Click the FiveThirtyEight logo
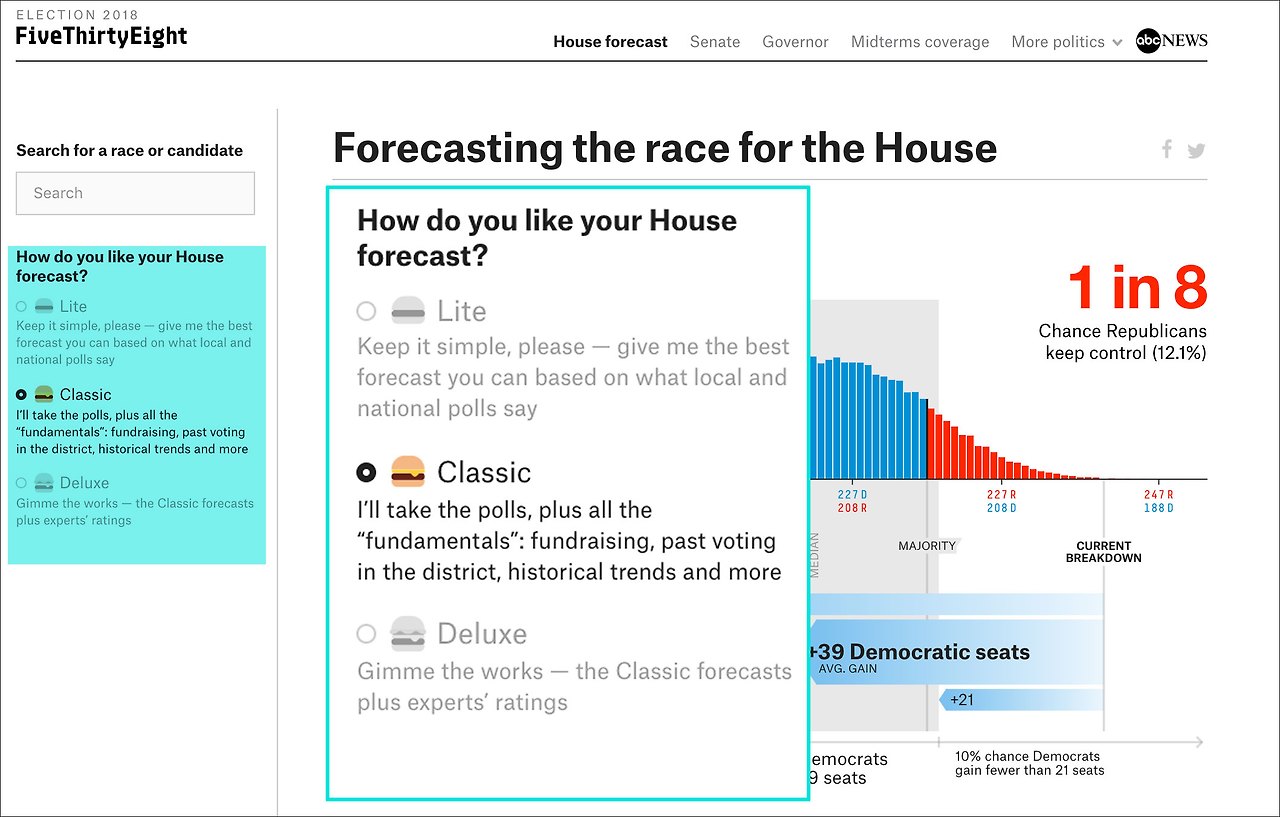1280x817 pixels. 100,36
